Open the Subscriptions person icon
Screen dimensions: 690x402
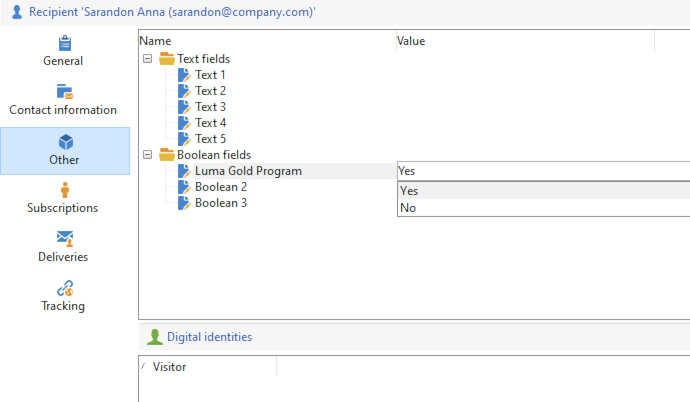(64, 190)
